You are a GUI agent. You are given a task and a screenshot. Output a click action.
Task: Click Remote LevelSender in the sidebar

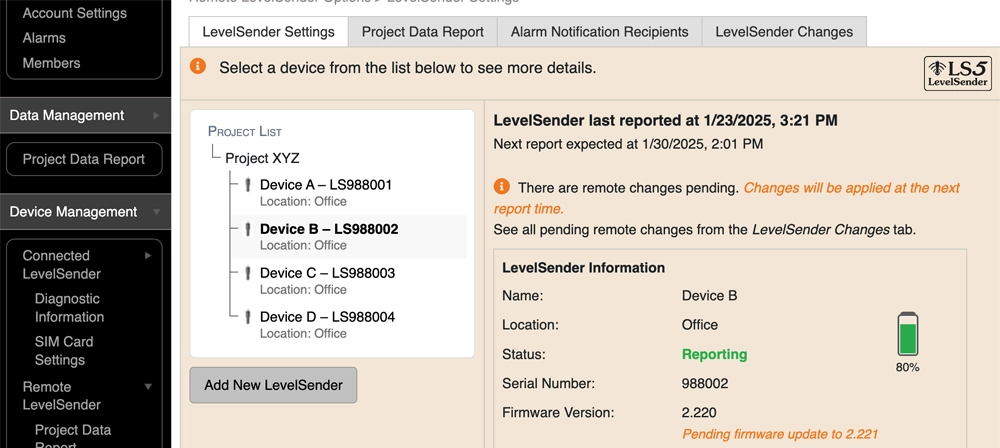click(61, 396)
